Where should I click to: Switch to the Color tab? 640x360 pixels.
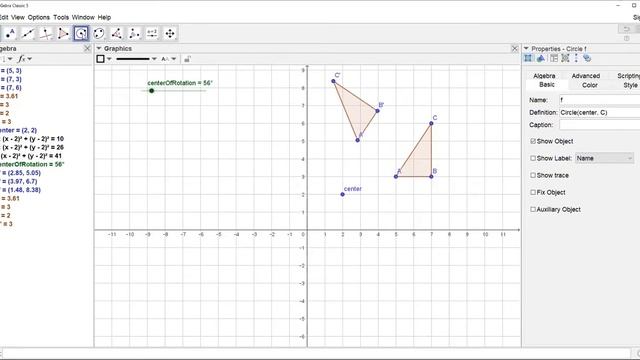point(589,85)
